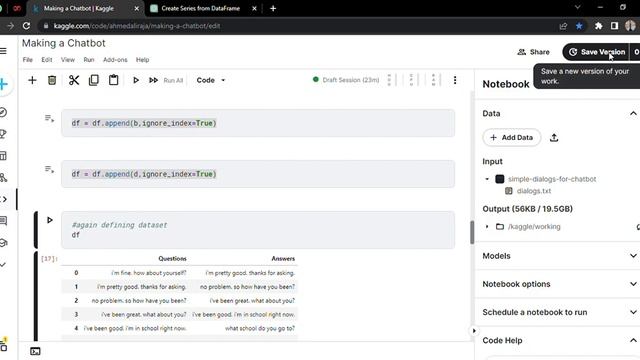Screen dimensions: 640x360
Task: Open browser extensions puzzle icon
Action: point(598,26)
